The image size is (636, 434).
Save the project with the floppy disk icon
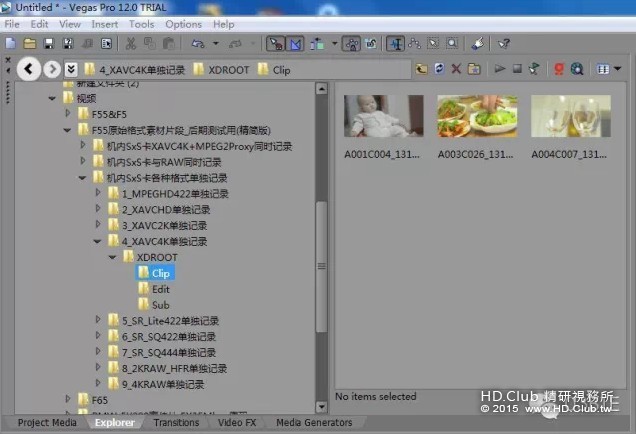[x=49, y=43]
